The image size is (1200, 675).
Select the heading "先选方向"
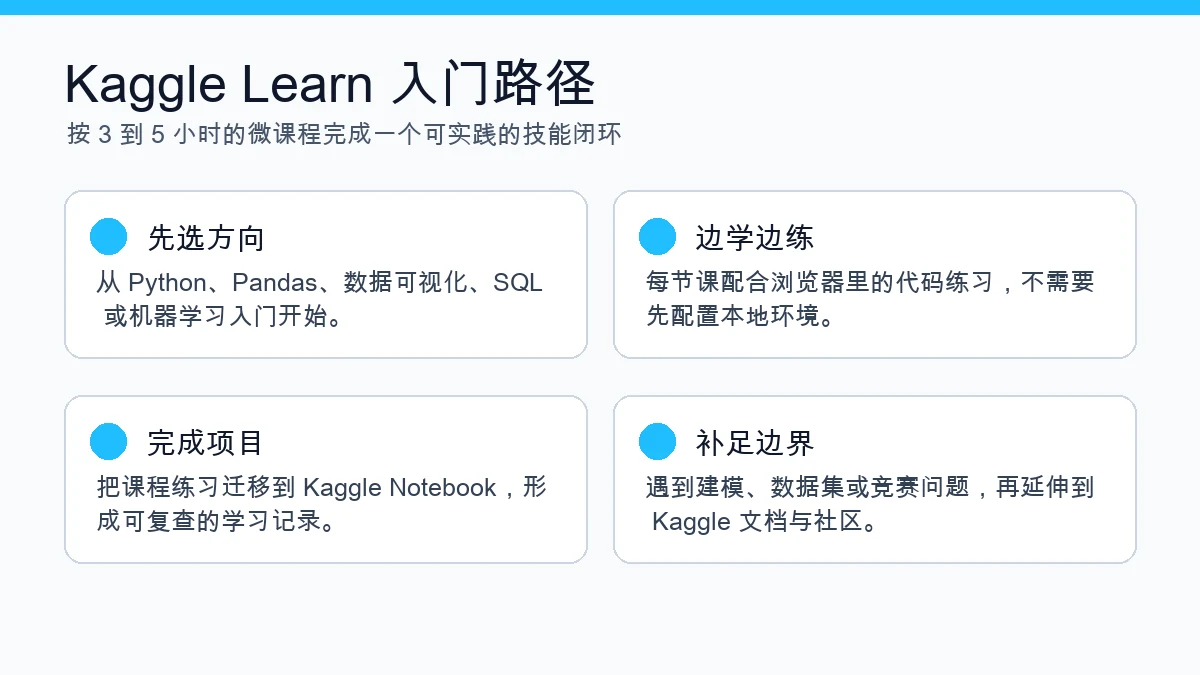pyautogui.click(x=206, y=238)
